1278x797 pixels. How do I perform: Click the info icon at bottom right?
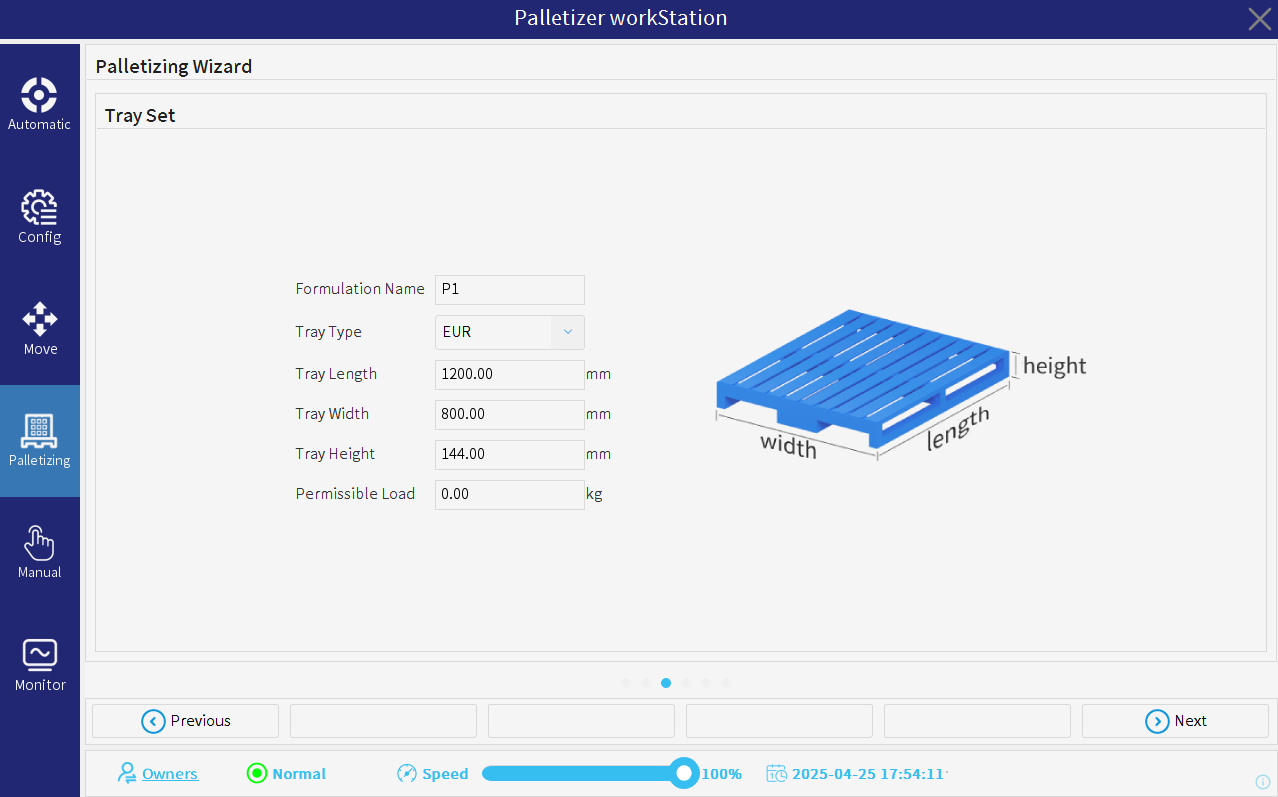point(1263,781)
